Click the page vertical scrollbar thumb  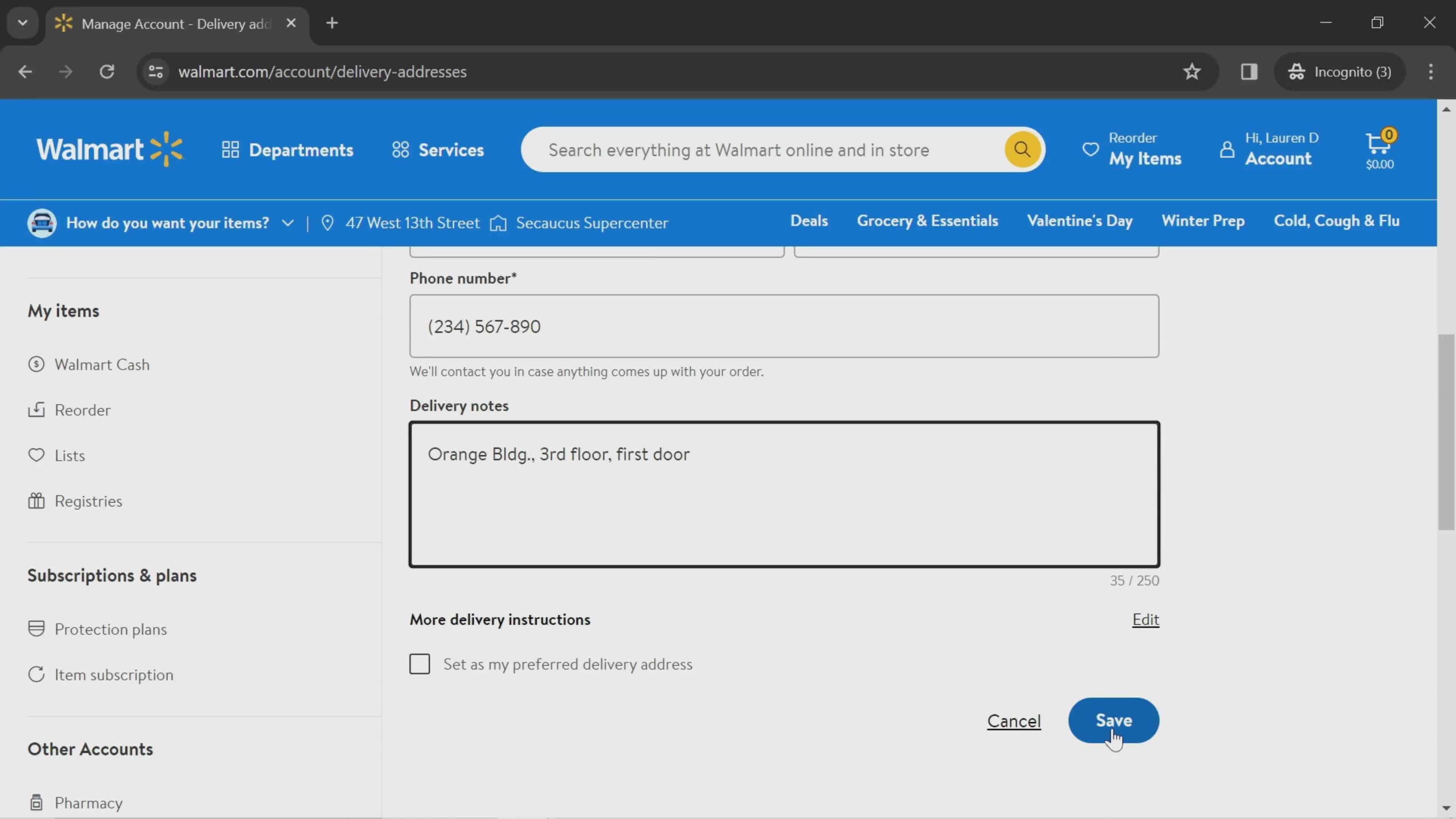[1446, 432]
